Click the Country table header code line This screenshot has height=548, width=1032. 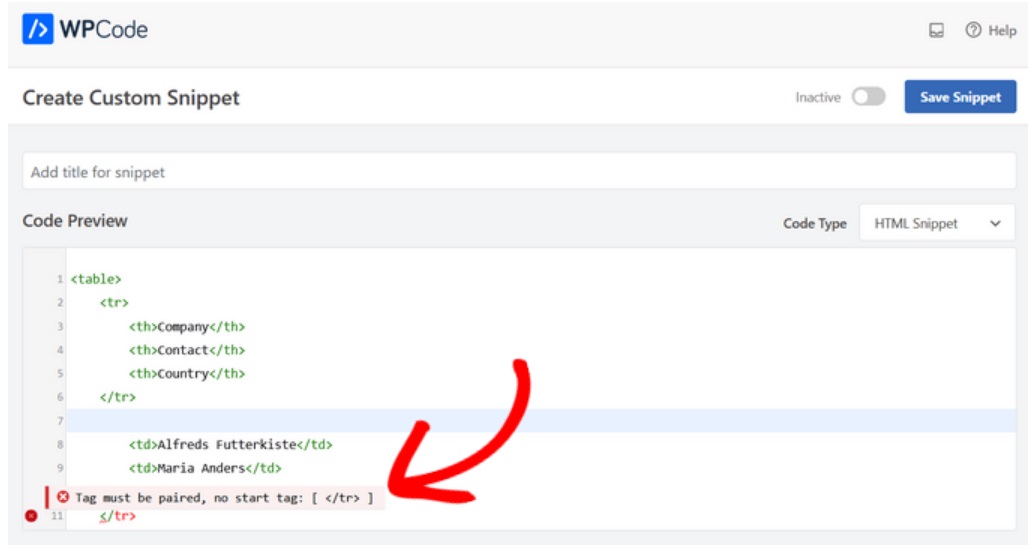point(186,374)
